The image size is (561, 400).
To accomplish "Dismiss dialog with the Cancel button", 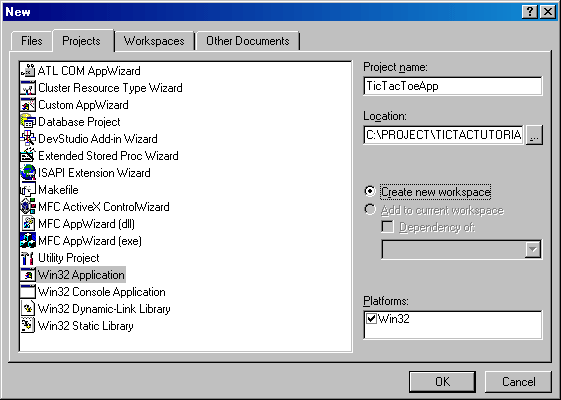I will tap(518, 381).
